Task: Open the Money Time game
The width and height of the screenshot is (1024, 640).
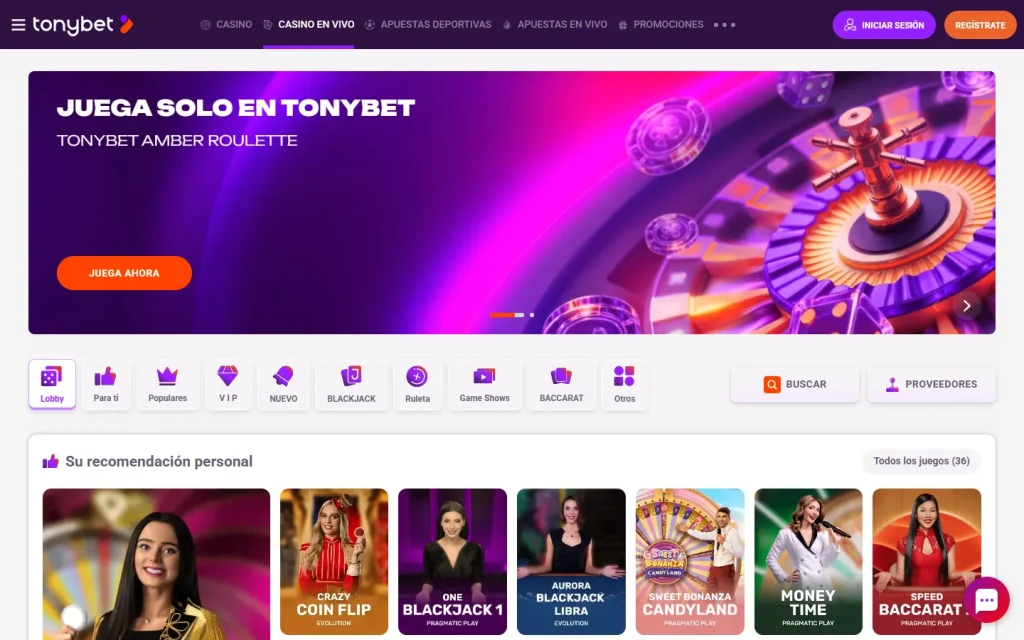Action: [x=808, y=562]
